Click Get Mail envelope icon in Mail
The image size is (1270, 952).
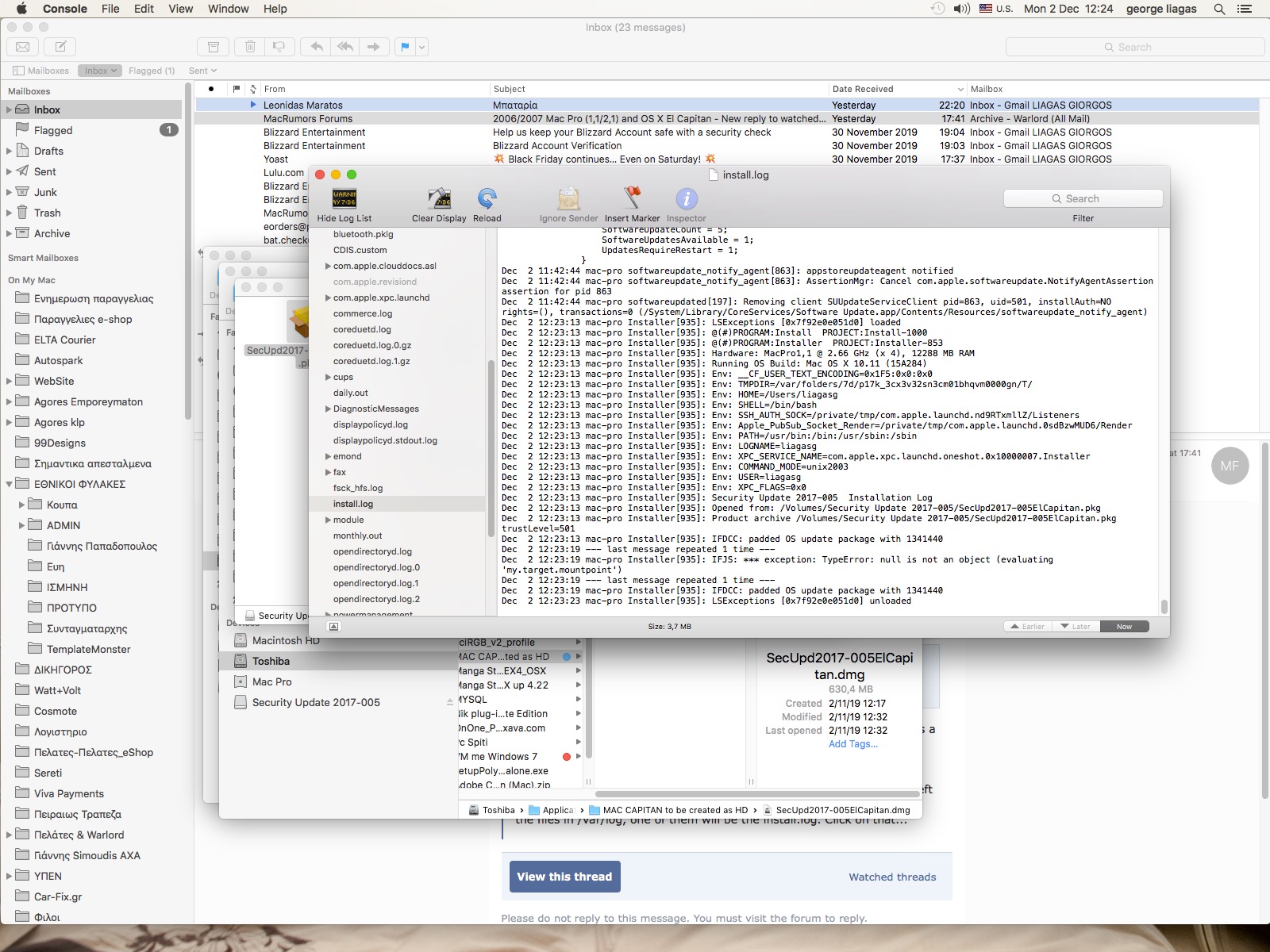coord(23,47)
